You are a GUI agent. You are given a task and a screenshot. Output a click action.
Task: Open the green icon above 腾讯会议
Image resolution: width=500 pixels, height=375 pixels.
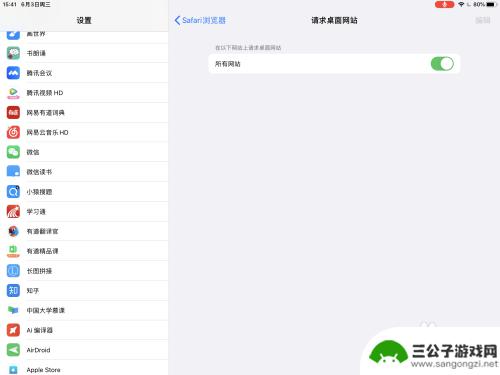click(13, 53)
